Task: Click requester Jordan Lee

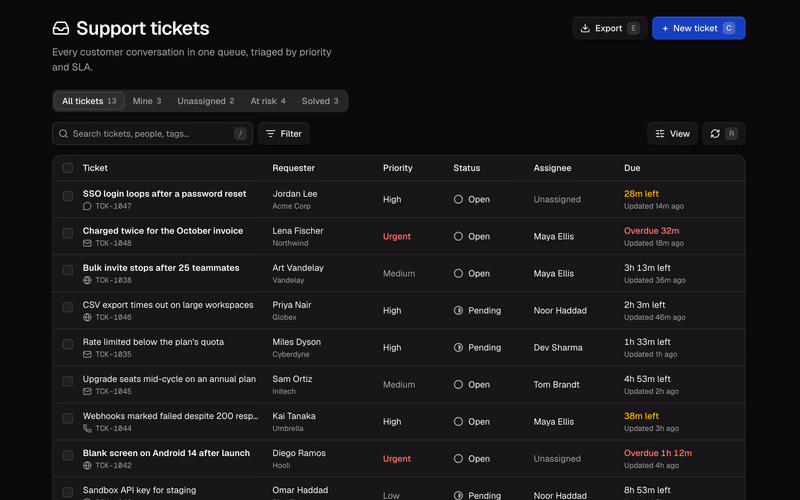Action: pyautogui.click(x=295, y=194)
